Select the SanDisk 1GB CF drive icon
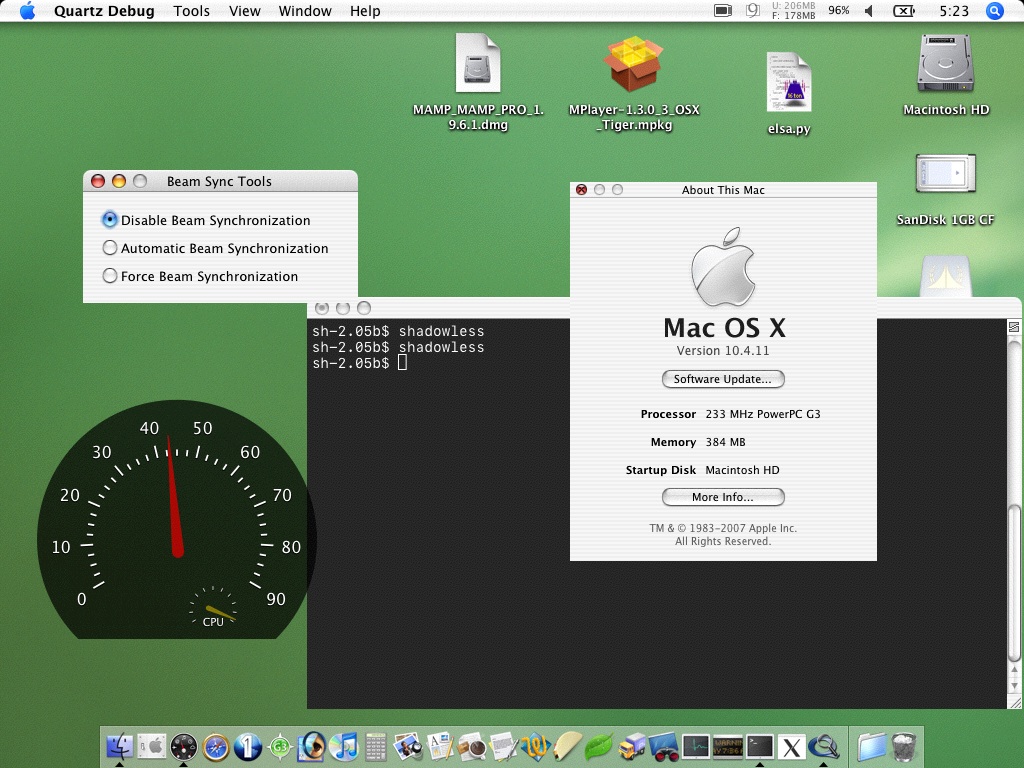1024x768 pixels. (945, 175)
